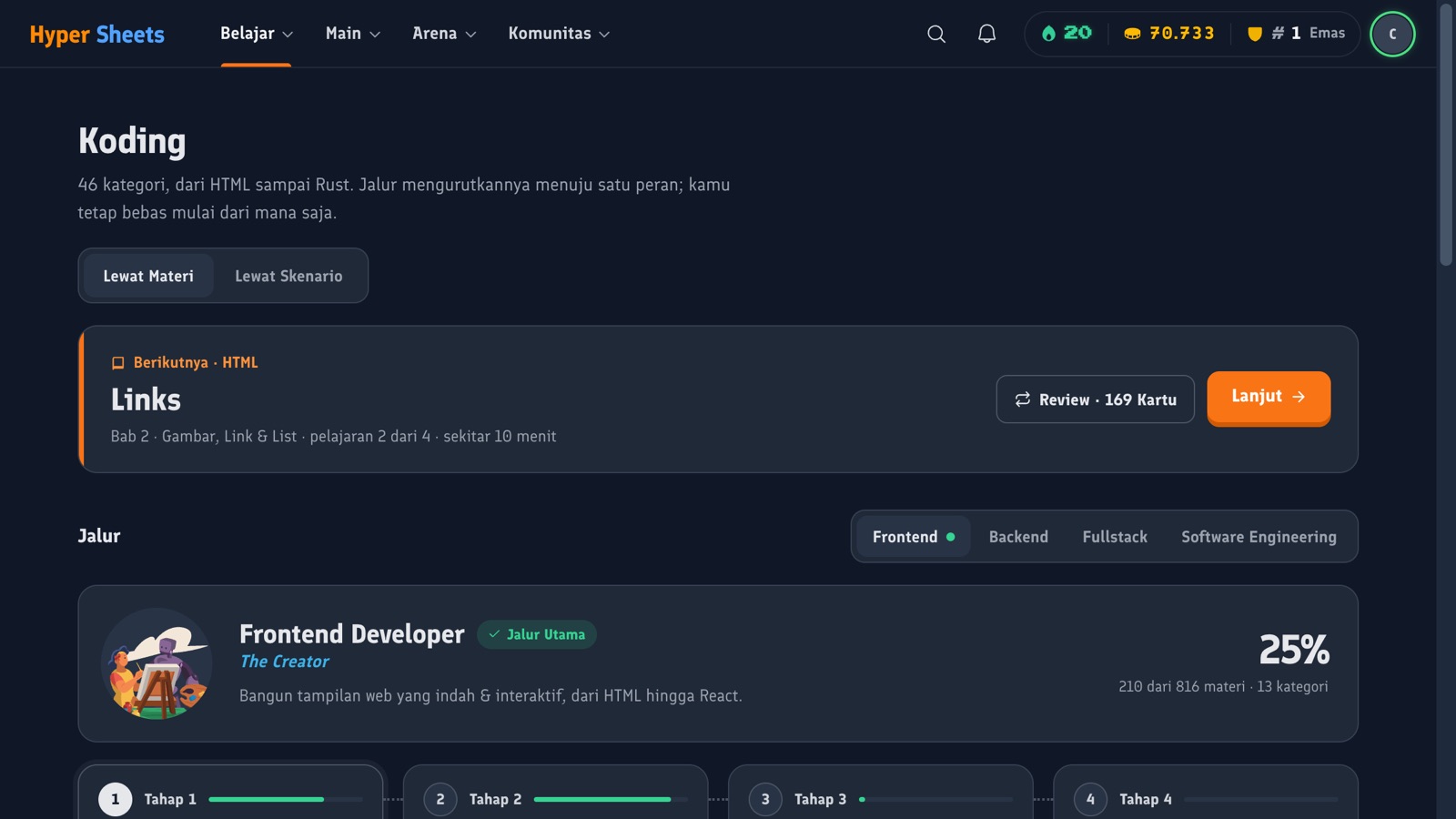Switch to Lewat Skenario view
This screenshot has height=819, width=1456.
(288, 276)
